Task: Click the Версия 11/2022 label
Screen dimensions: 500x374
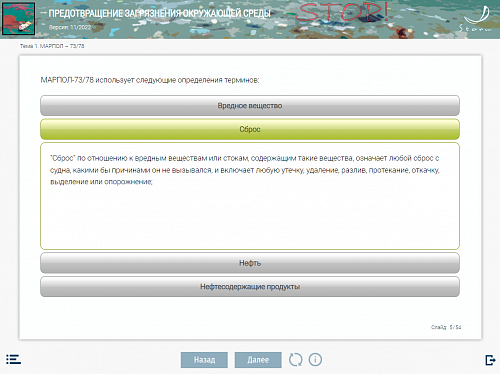Action: click(70, 27)
